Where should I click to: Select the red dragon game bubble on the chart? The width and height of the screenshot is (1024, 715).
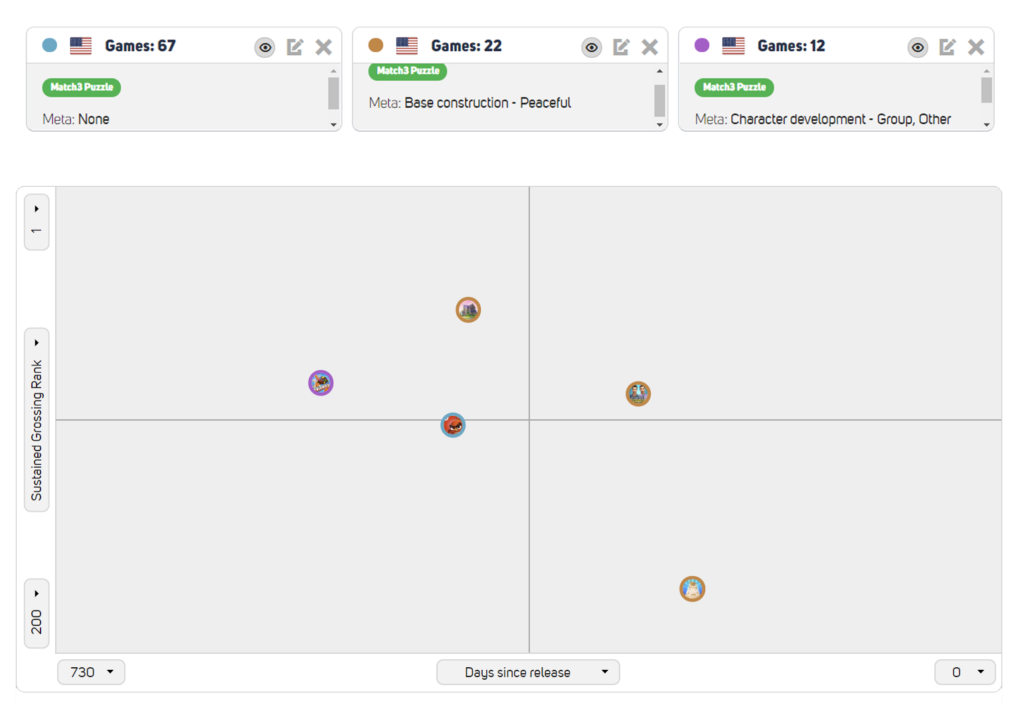click(452, 425)
